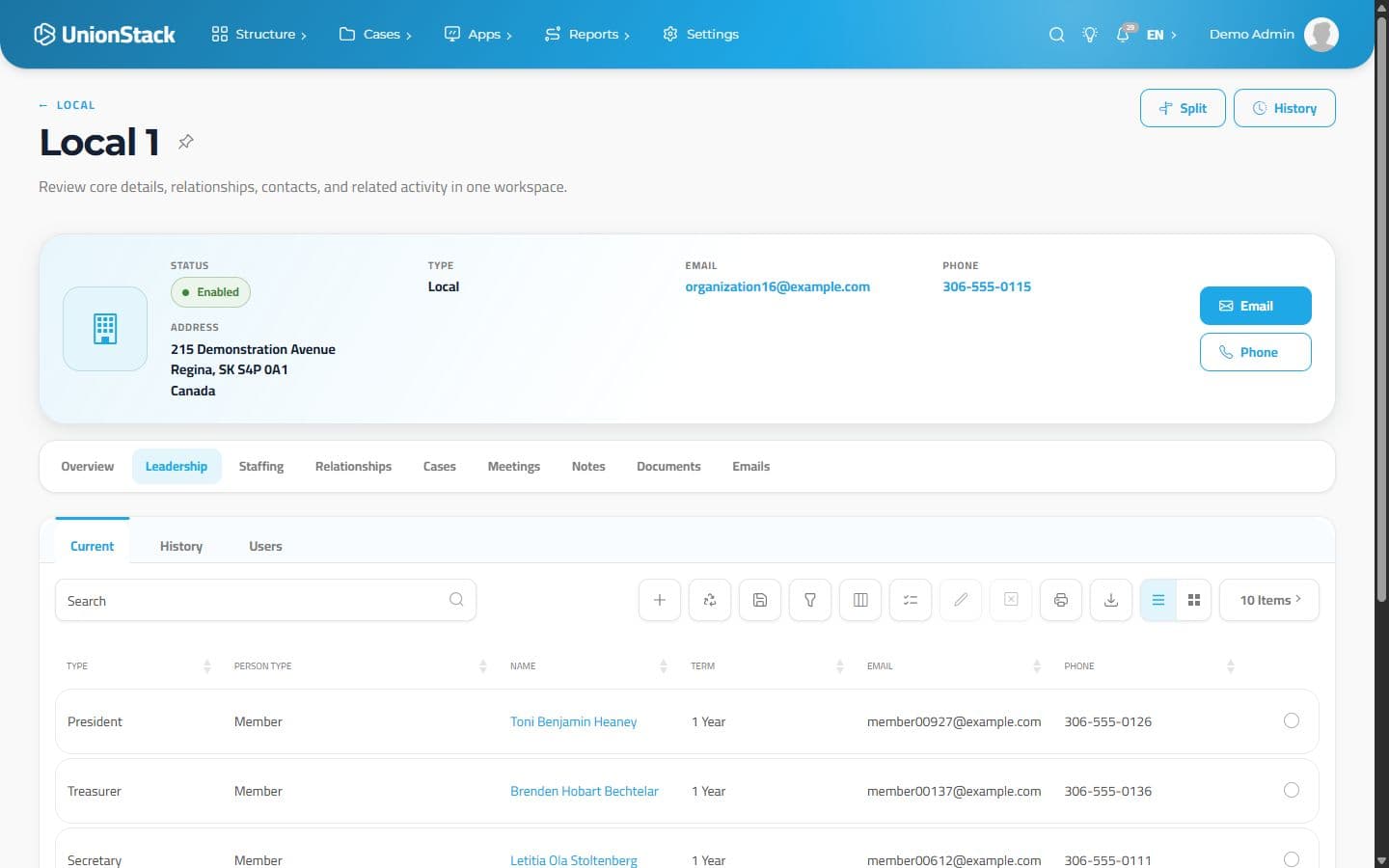The width and height of the screenshot is (1389, 868).
Task: Expand the Apps menu
Action: [x=477, y=35]
